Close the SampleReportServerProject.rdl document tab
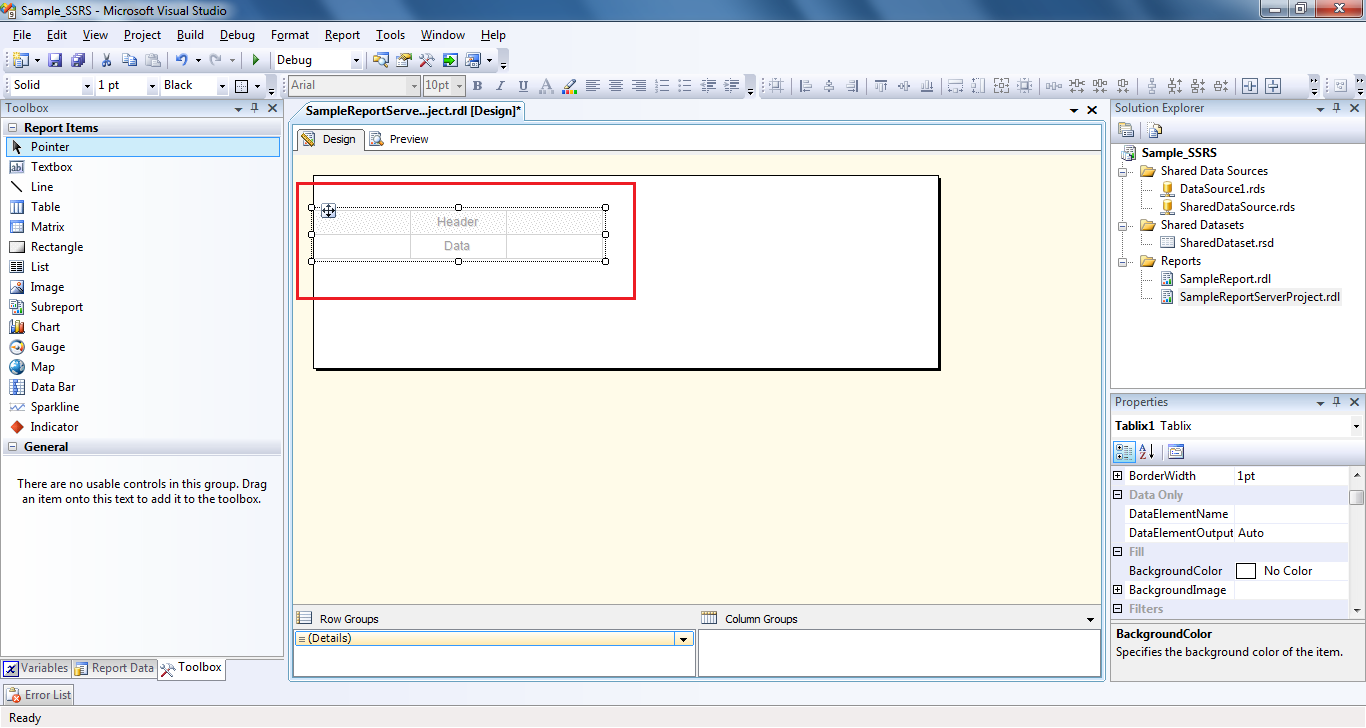The image size is (1366, 728). click(x=1092, y=110)
